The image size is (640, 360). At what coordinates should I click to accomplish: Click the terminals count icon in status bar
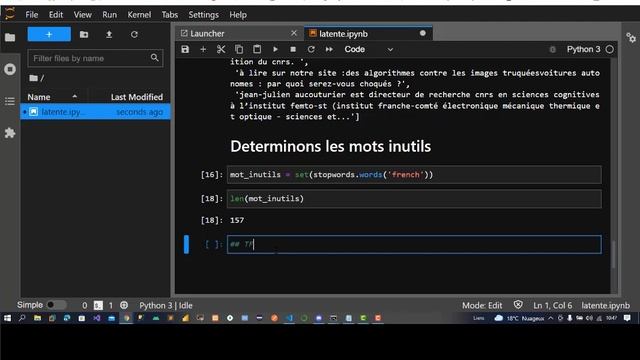[98, 305]
